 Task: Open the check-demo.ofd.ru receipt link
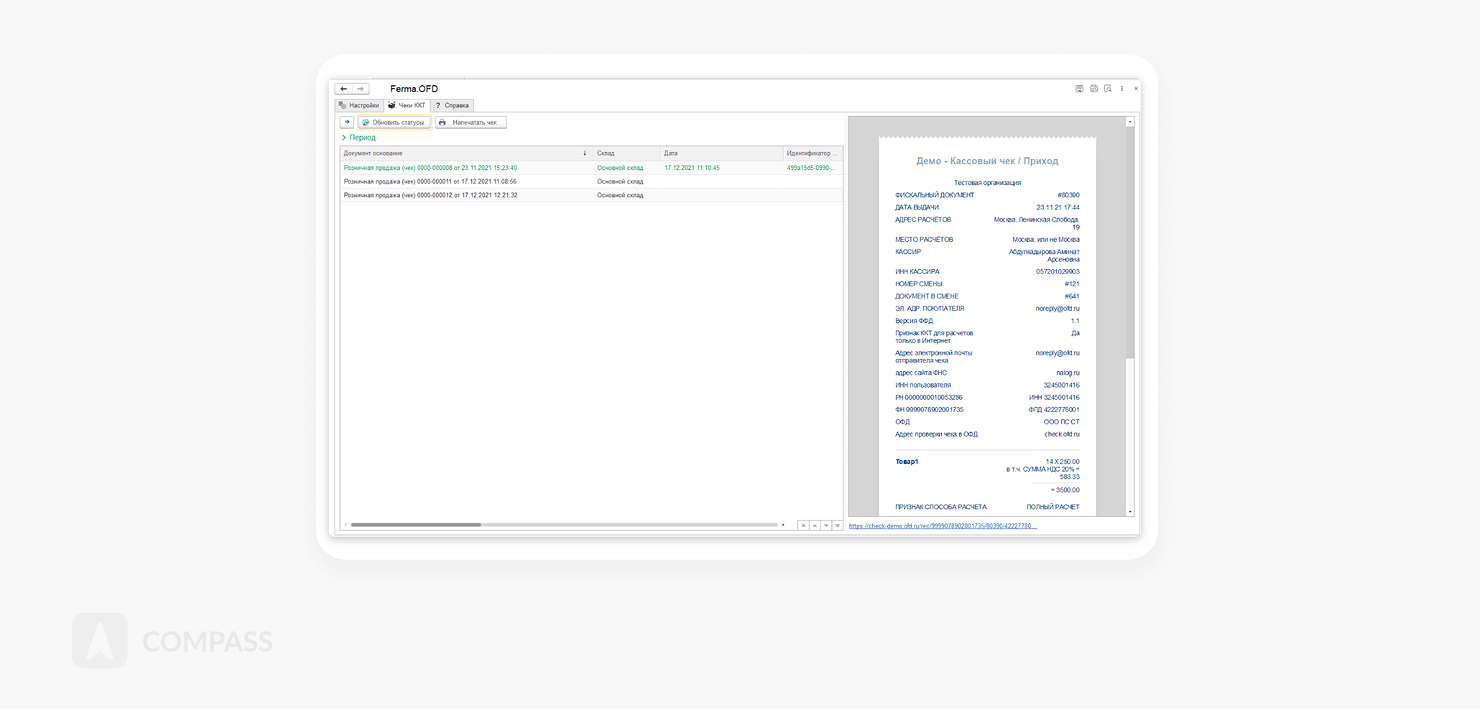pos(941,526)
